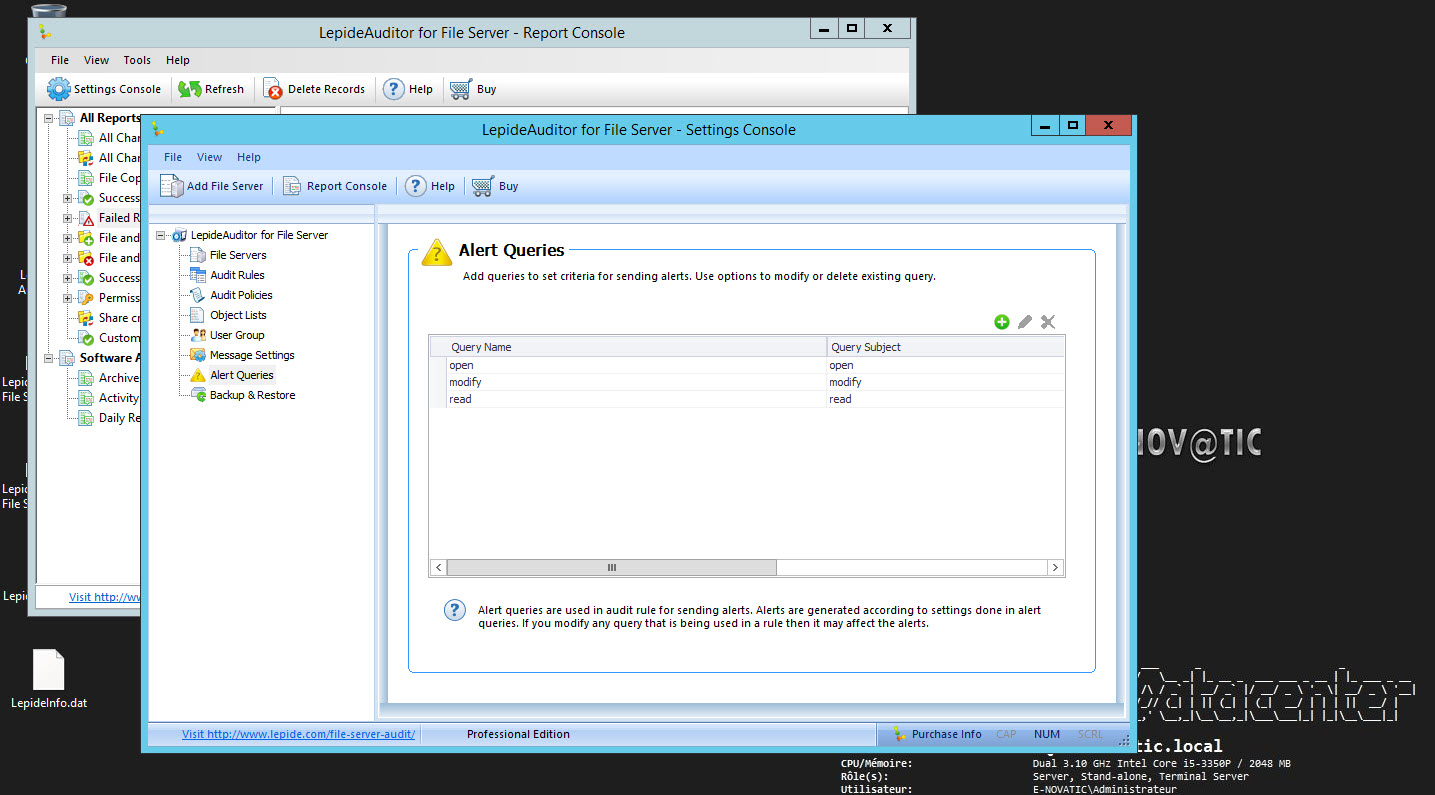Select Share cr... report in Report Console
The image size is (1435, 795).
109,318
